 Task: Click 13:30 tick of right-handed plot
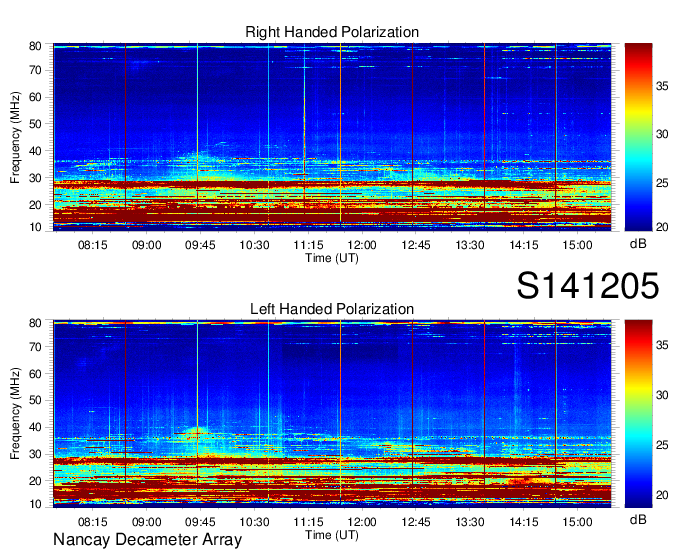[470, 245]
